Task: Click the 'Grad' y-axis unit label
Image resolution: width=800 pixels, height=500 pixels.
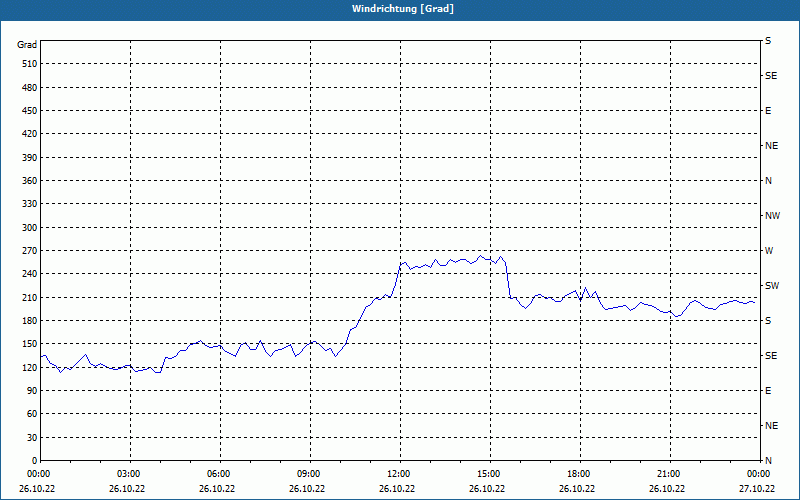Action: click(x=27, y=45)
